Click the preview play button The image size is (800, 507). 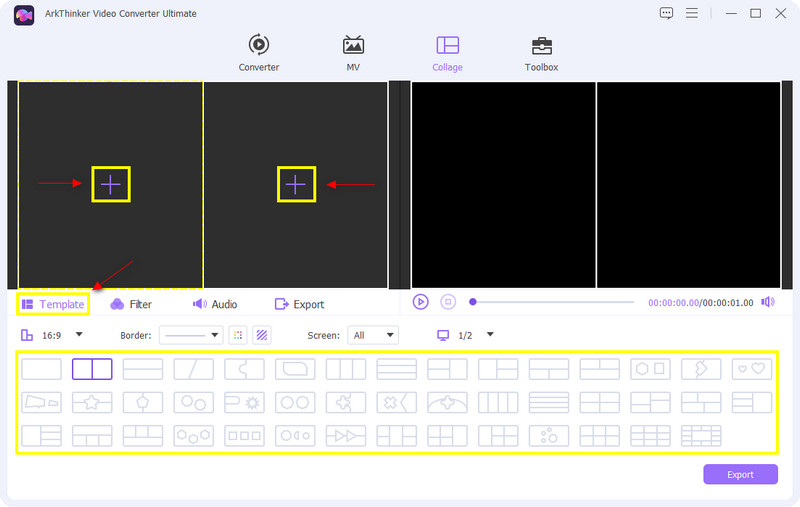click(420, 302)
